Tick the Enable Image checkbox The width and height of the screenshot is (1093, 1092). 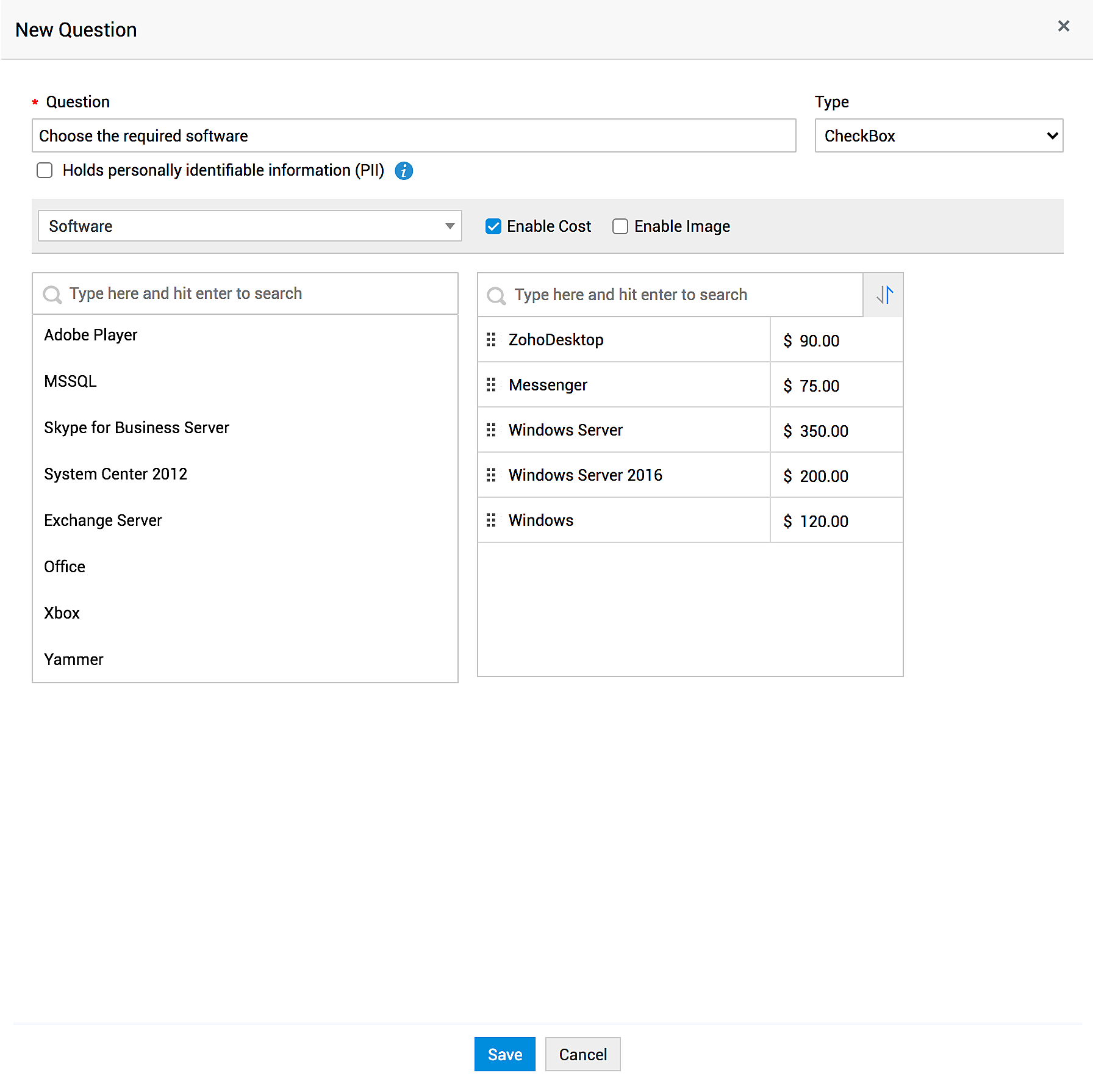pyautogui.click(x=620, y=226)
